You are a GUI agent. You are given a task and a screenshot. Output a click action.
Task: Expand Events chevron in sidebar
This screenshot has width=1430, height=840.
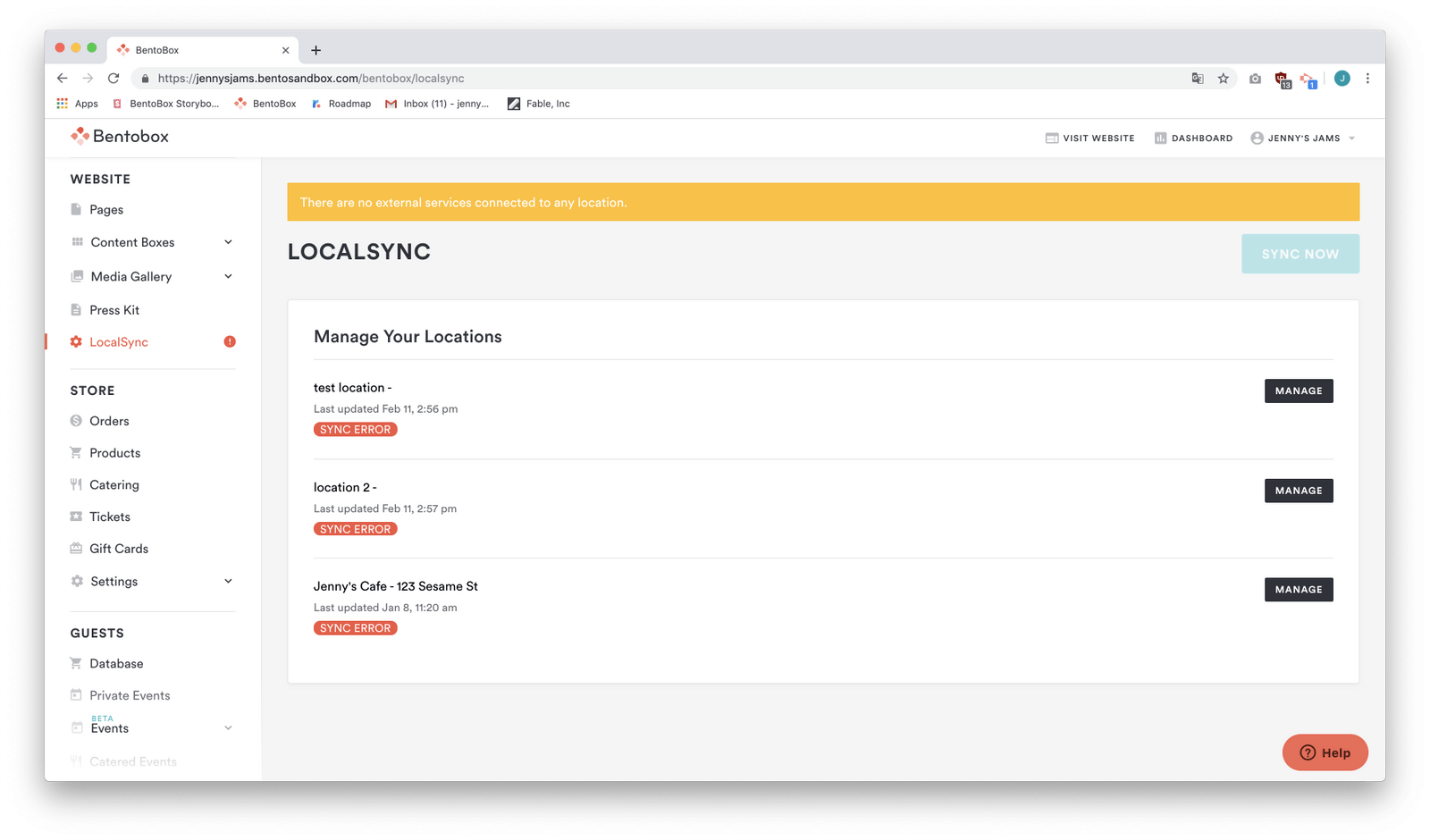point(228,727)
